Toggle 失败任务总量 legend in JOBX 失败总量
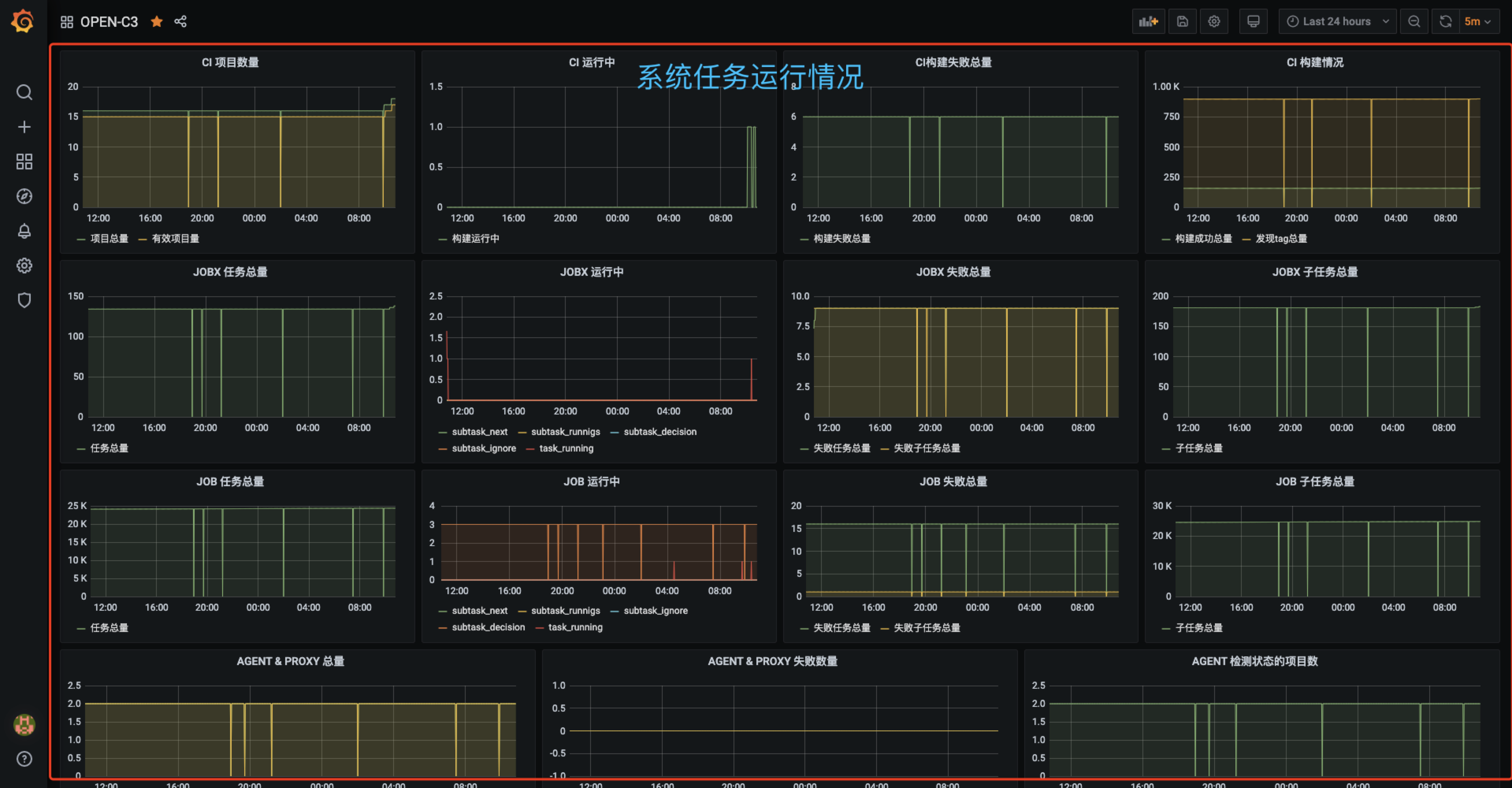The image size is (1512, 788). click(x=842, y=448)
